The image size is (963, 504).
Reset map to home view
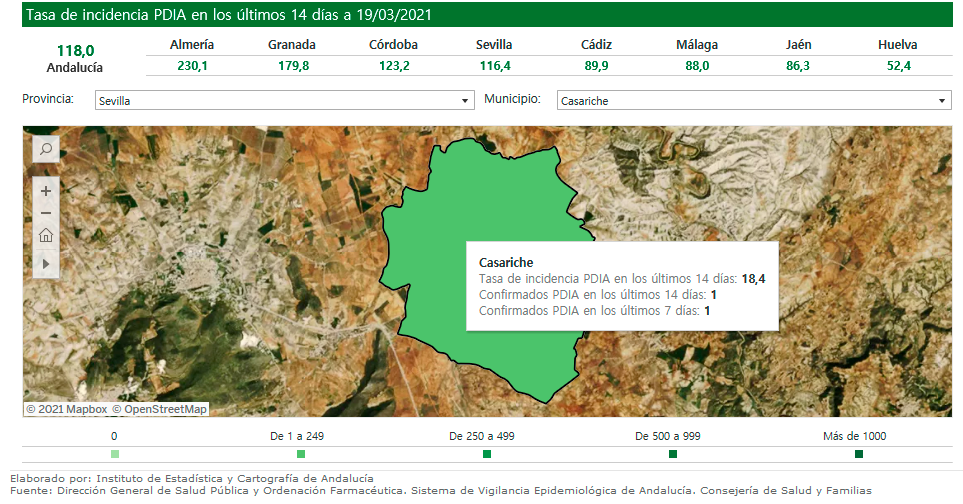pos(46,237)
